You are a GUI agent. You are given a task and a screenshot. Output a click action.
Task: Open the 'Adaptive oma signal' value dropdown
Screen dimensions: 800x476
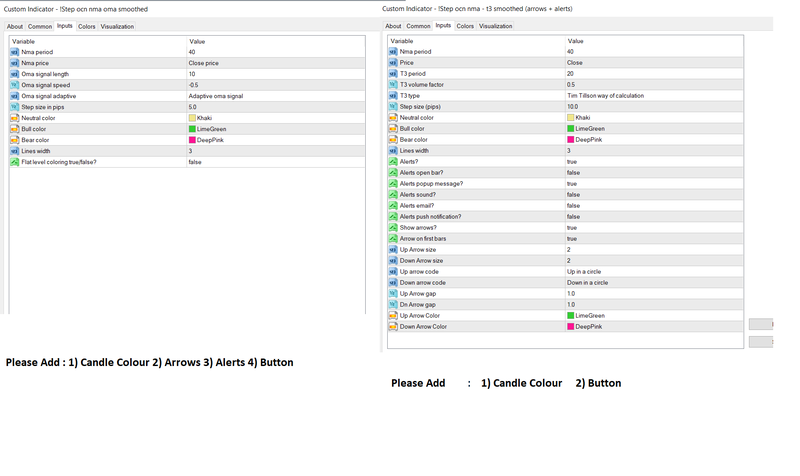click(x=215, y=96)
